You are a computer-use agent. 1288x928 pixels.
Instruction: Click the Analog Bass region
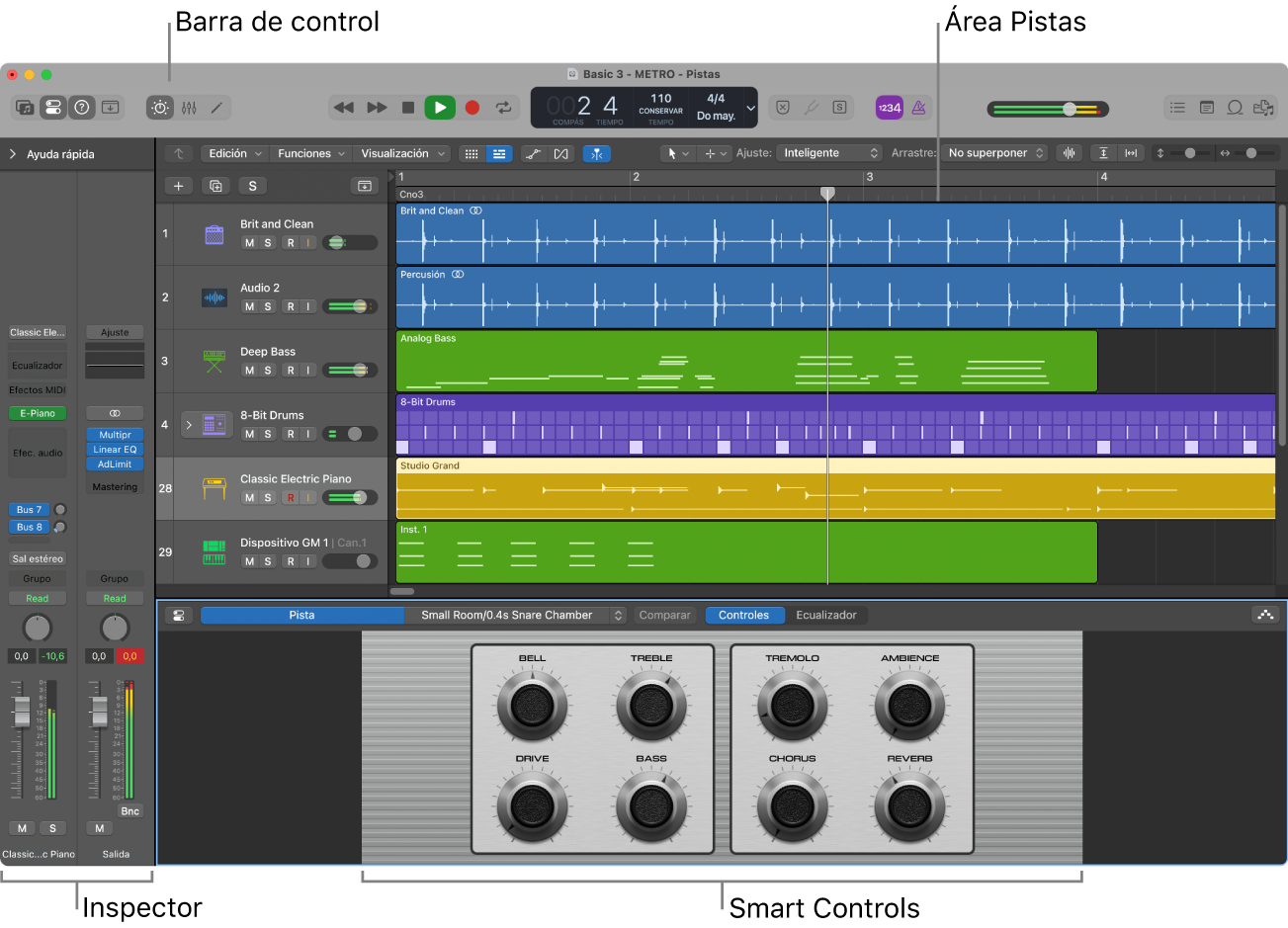(746, 361)
